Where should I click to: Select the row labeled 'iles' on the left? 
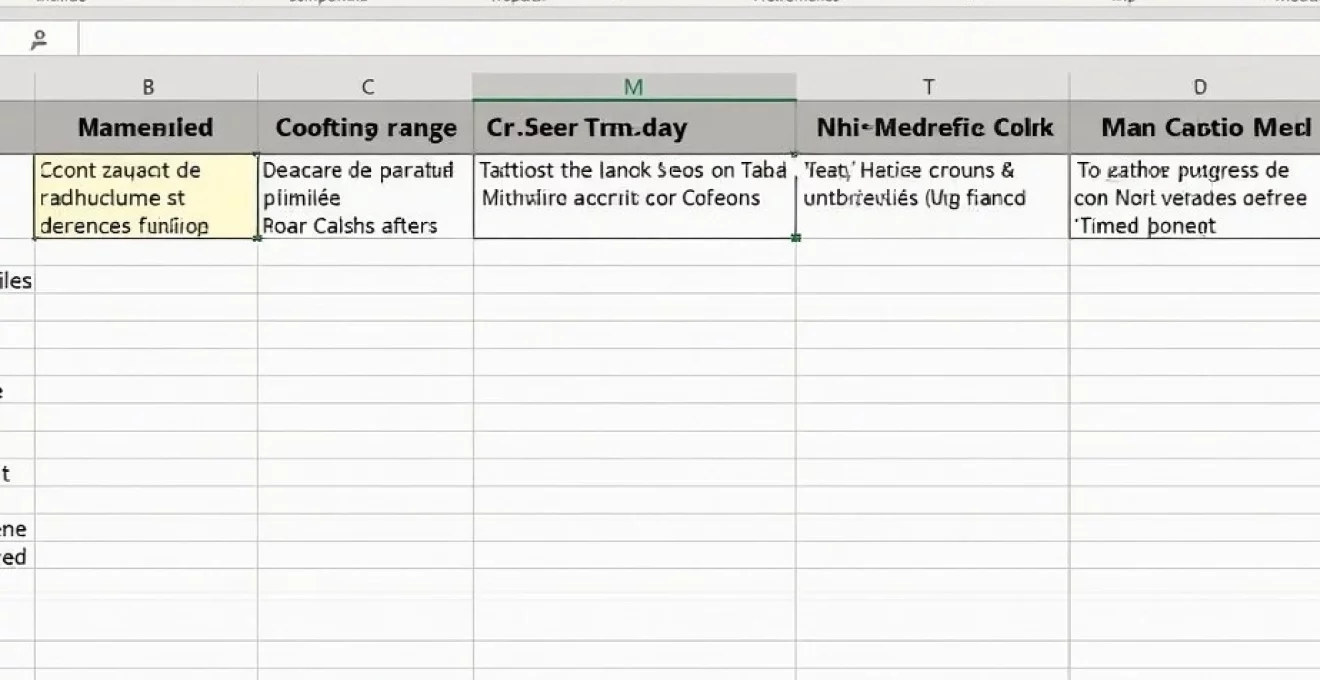point(16,280)
